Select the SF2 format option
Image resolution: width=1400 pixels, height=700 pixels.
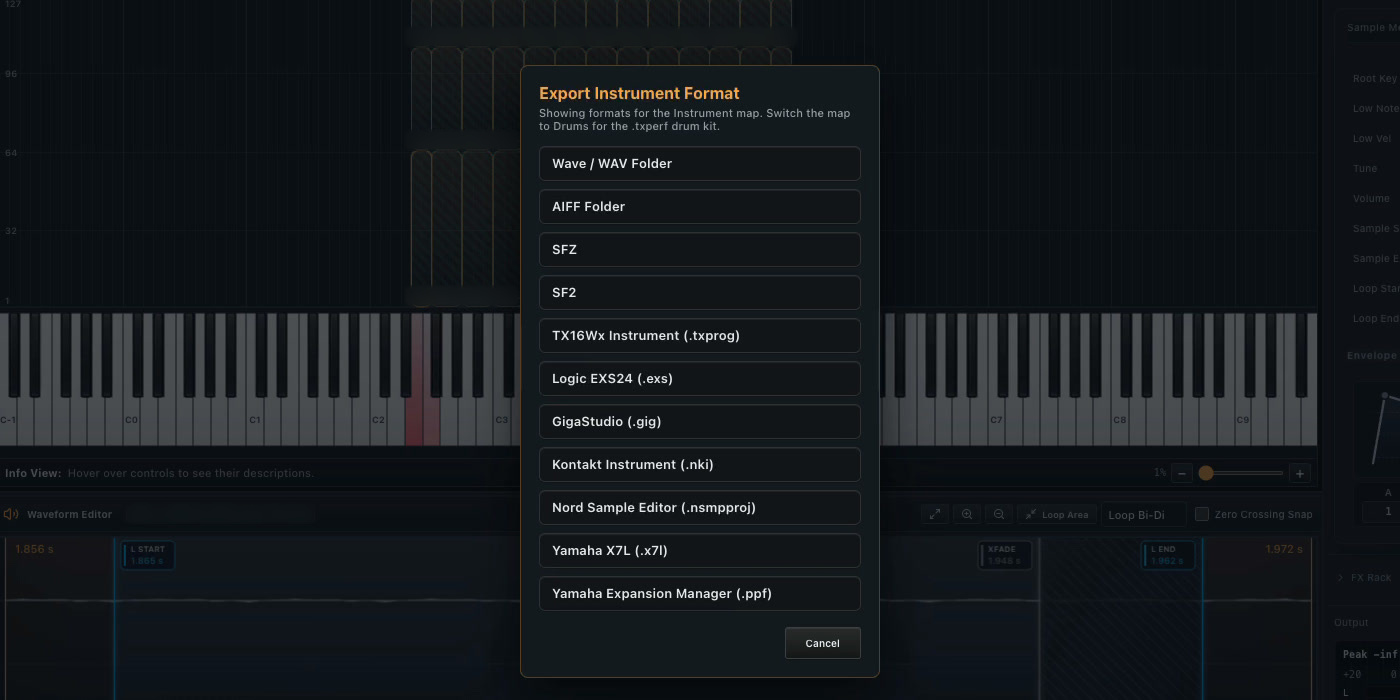click(x=699, y=293)
